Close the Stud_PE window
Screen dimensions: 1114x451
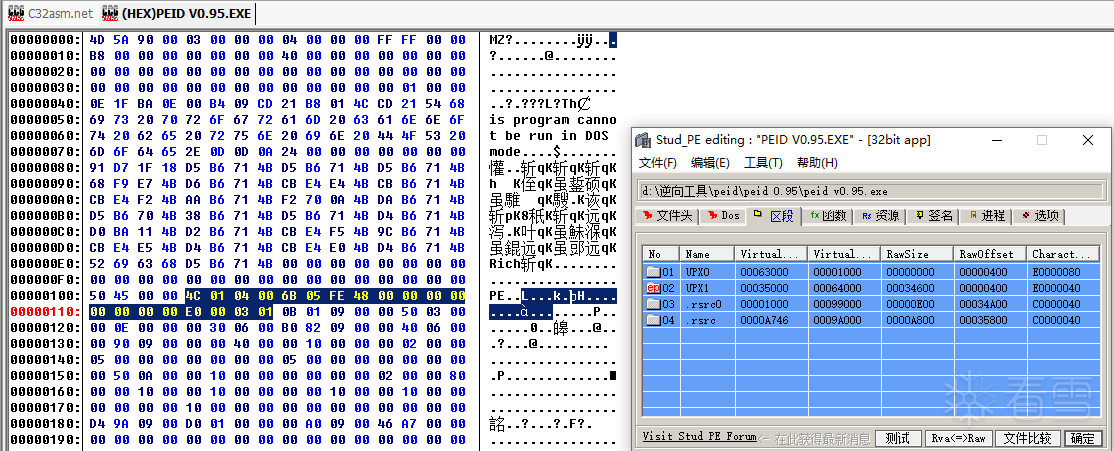pos(1088,140)
